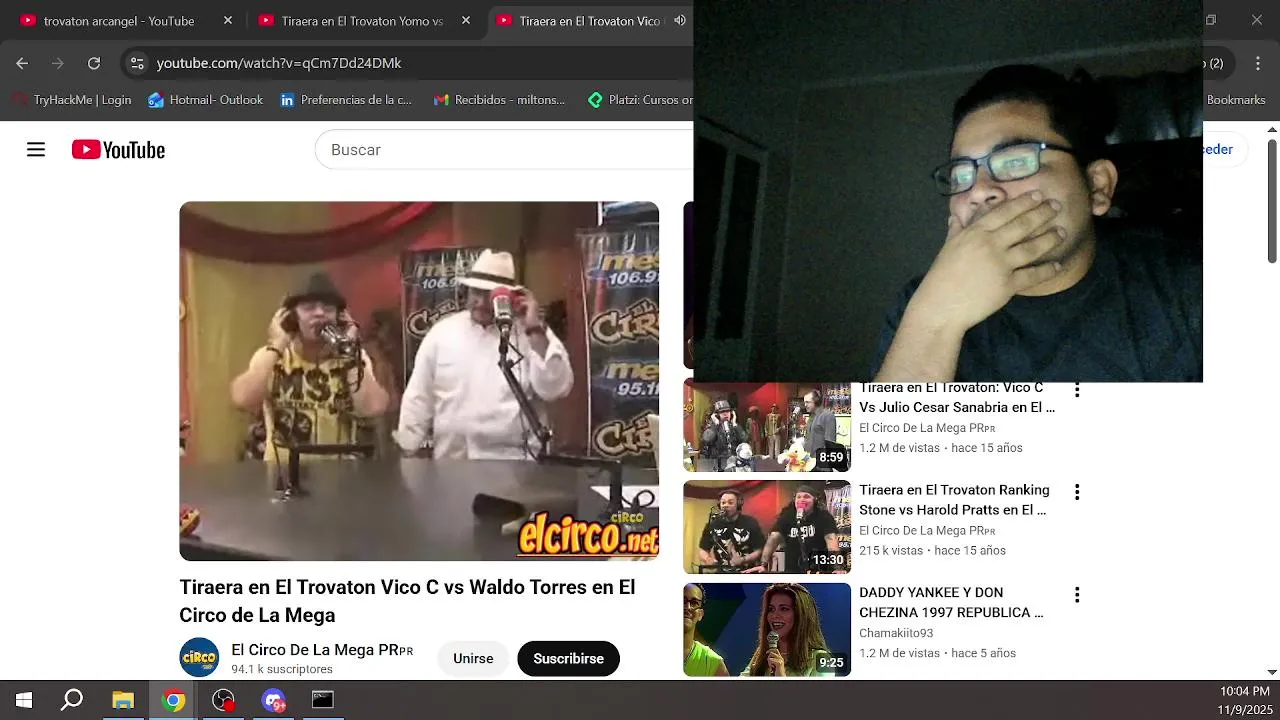
Task: Open Hotmail- Outlook bookmark
Action: click(205, 100)
